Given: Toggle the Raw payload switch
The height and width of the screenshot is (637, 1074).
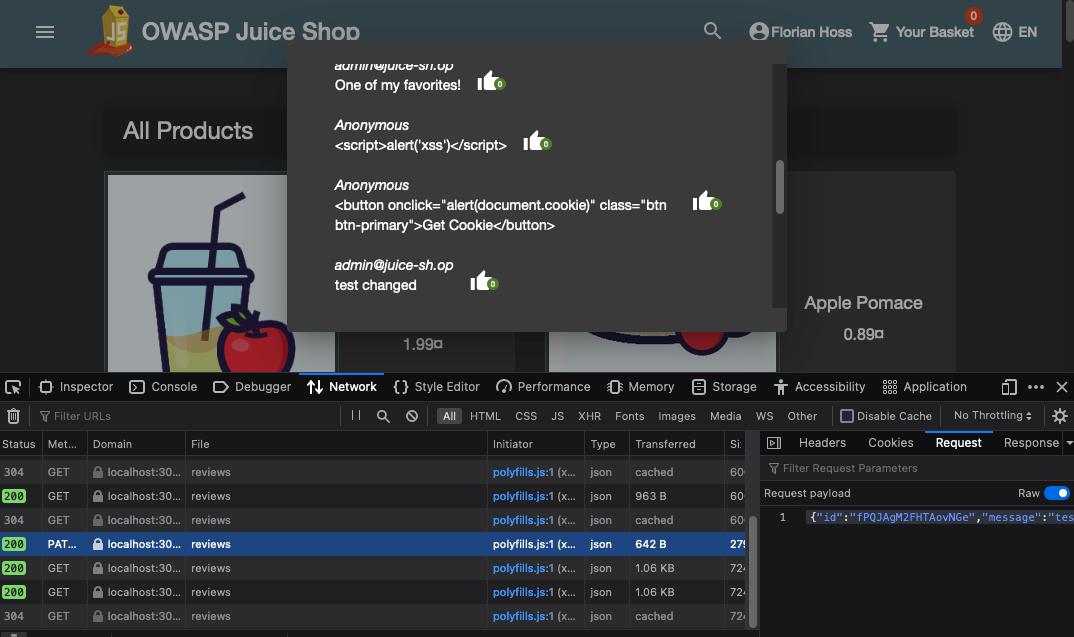Looking at the screenshot, I should (1056, 493).
